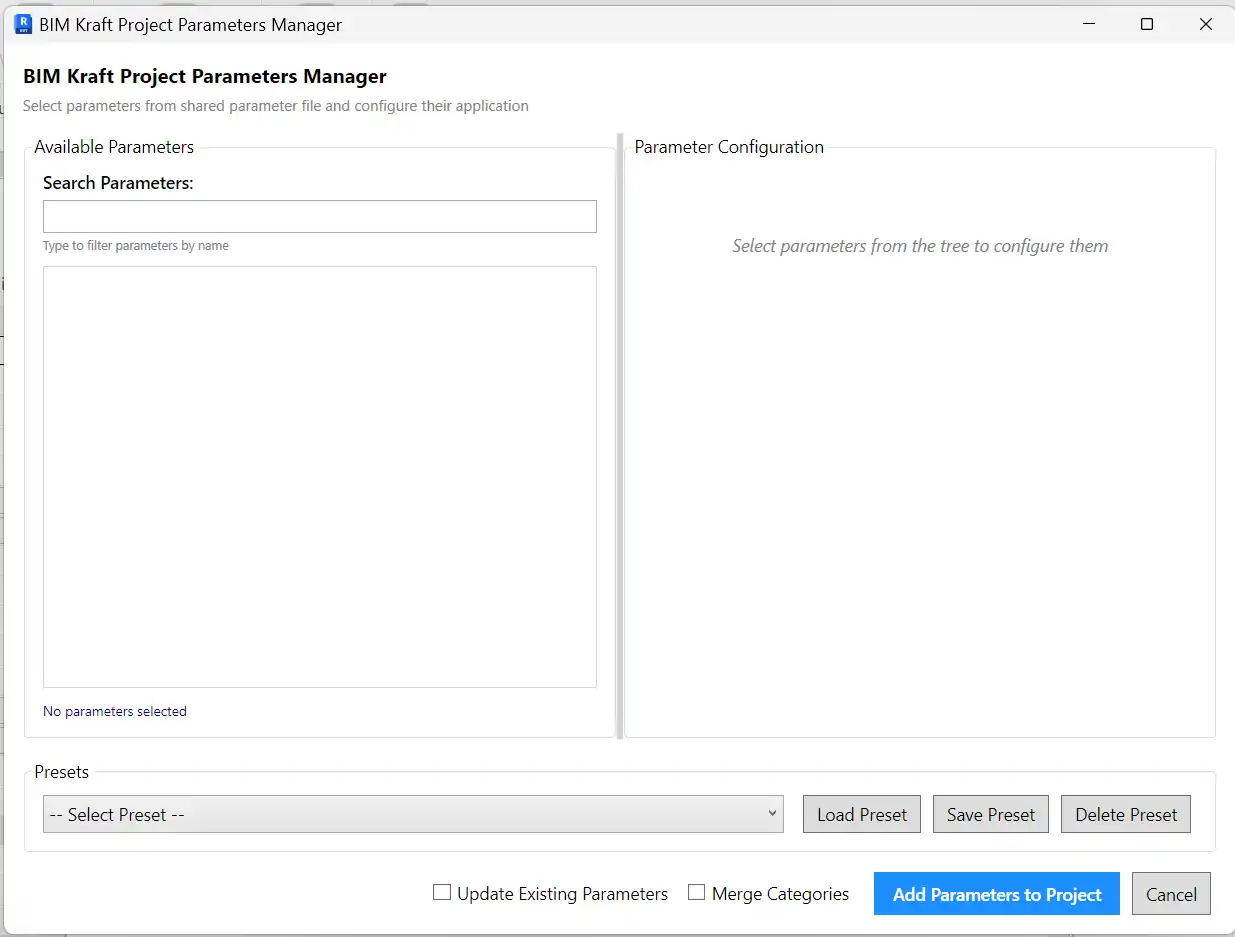Focus the Search Parameters text field
Image resolution: width=1235 pixels, height=937 pixels.
pos(319,217)
